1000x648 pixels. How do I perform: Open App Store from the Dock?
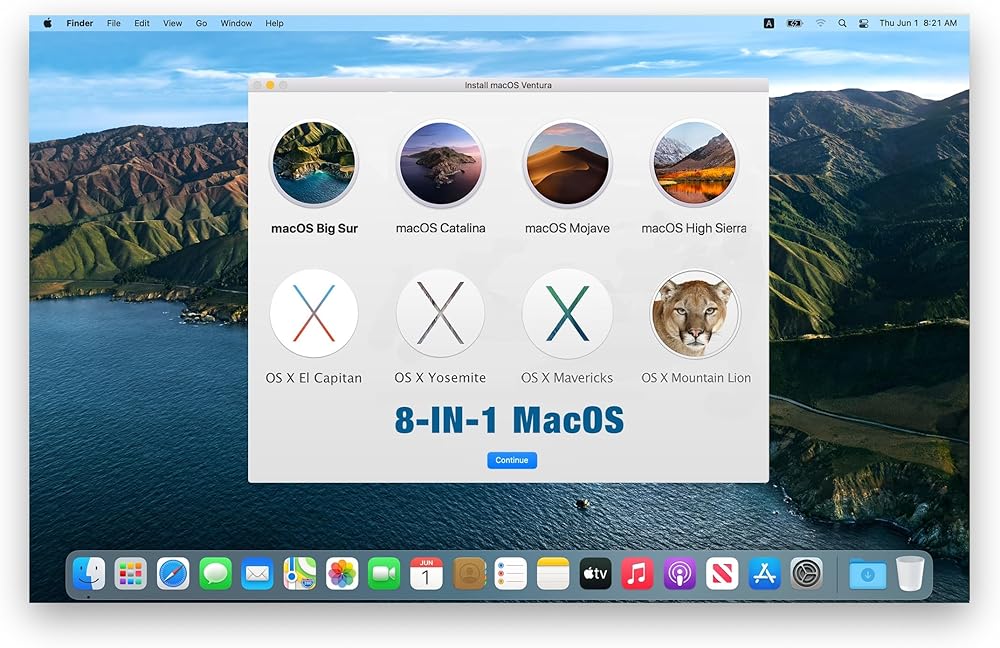(765, 573)
